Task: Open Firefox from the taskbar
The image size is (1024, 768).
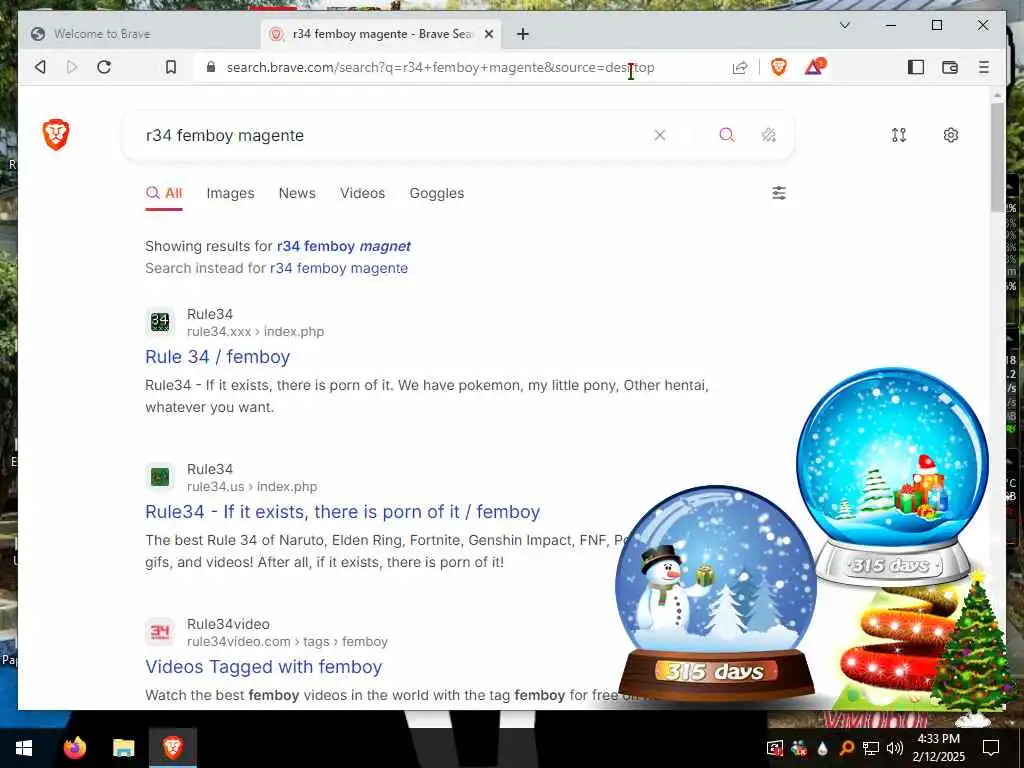Action: (75, 748)
